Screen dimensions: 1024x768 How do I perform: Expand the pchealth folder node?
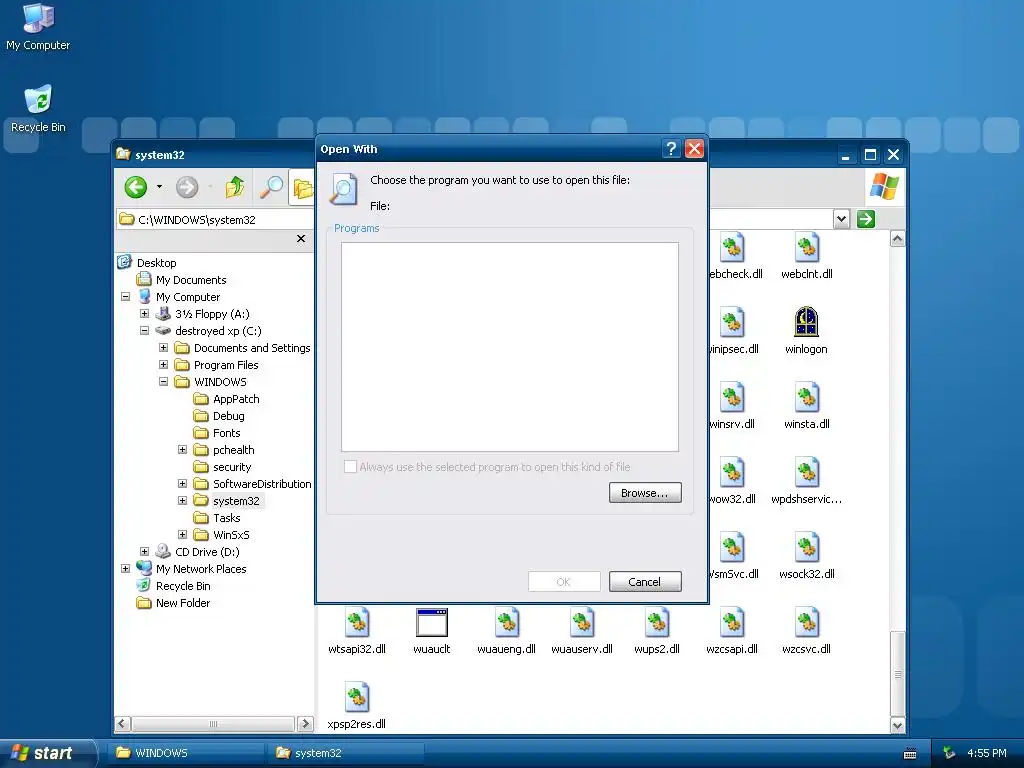pyautogui.click(x=182, y=449)
